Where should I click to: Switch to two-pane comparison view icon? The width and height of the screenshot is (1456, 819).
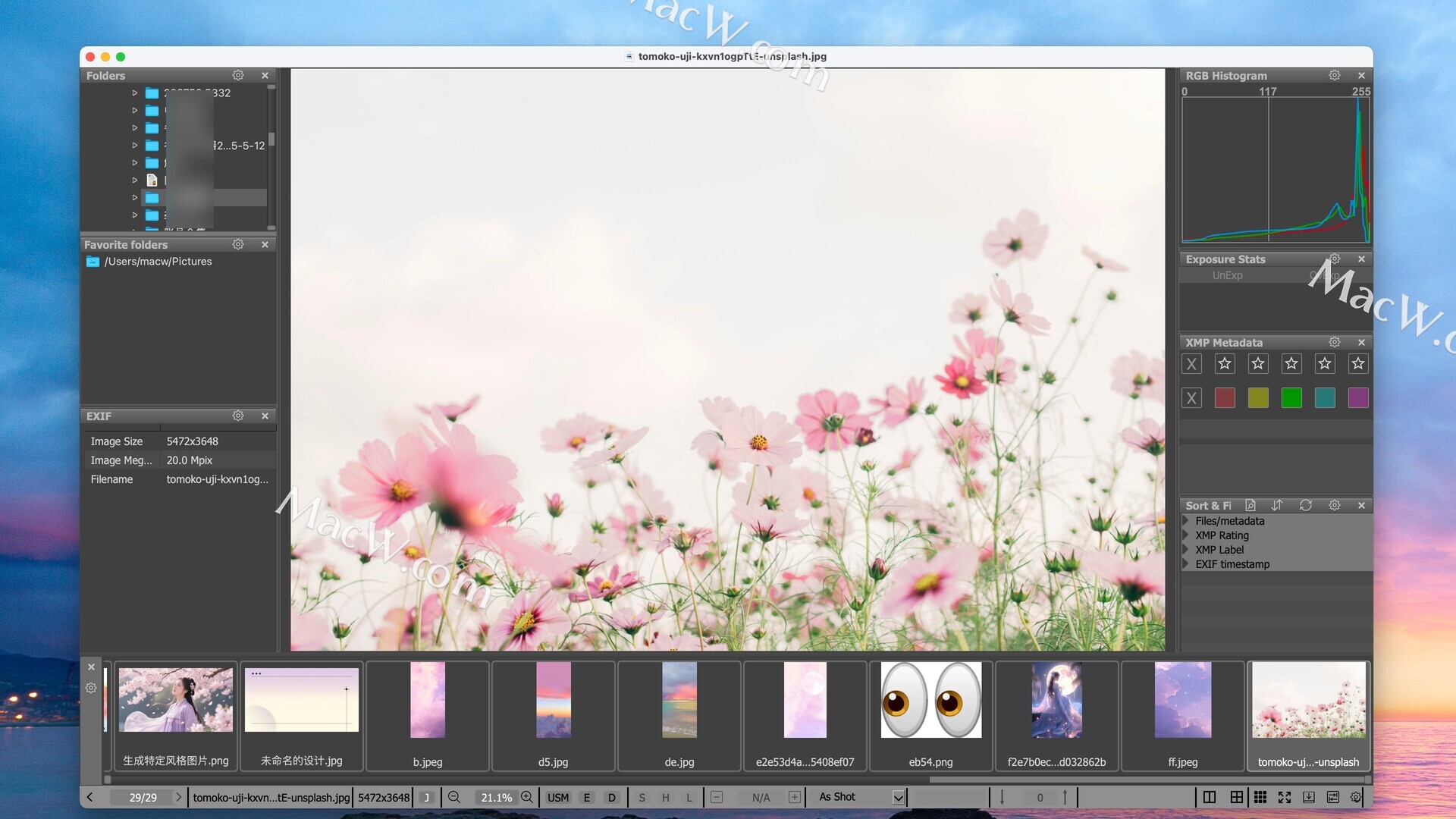click(1210, 797)
